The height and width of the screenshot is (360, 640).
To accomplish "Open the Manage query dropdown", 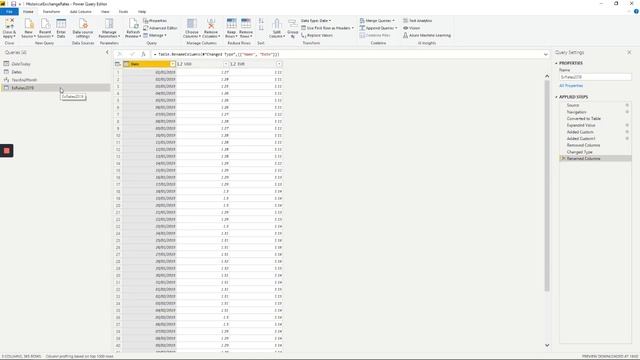I will coord(155,36).
